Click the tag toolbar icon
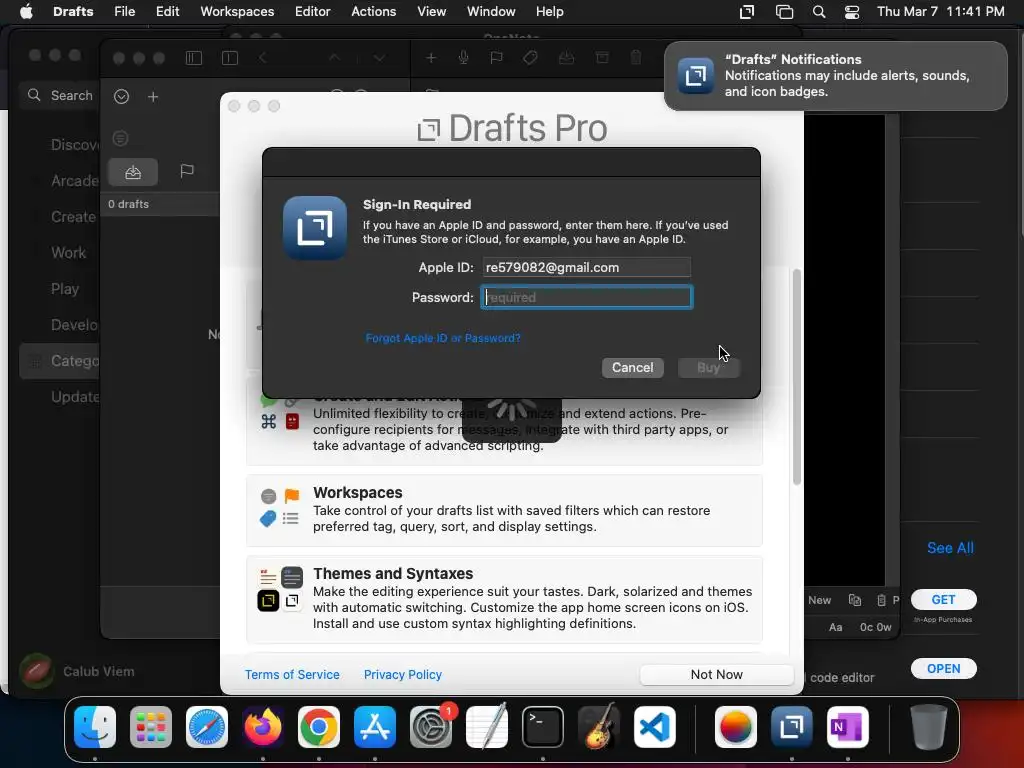Viewport: 1024px width, 768px height. click(530, 58)
